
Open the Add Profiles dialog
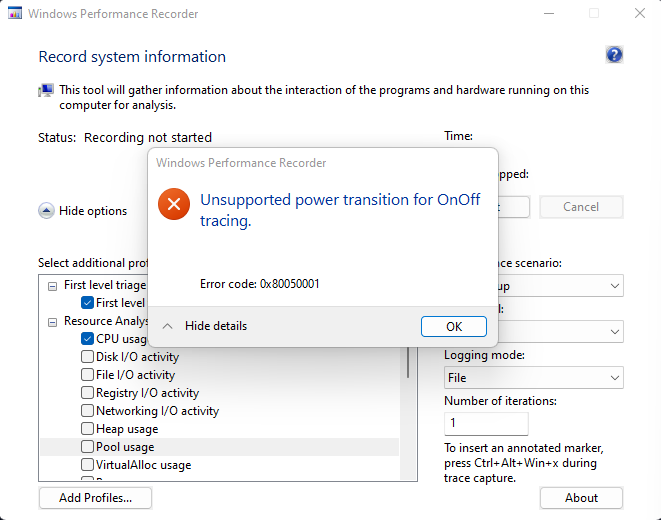coord(95,498)
